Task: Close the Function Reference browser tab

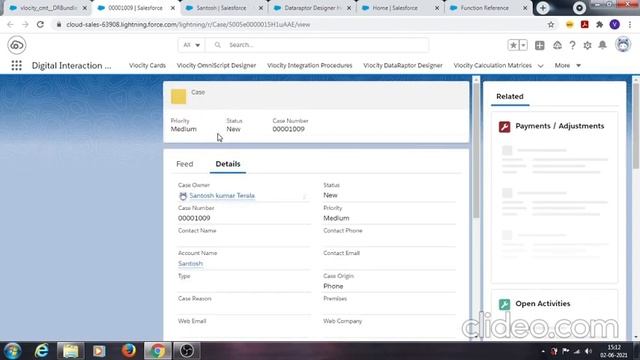Action: [525, 8]
